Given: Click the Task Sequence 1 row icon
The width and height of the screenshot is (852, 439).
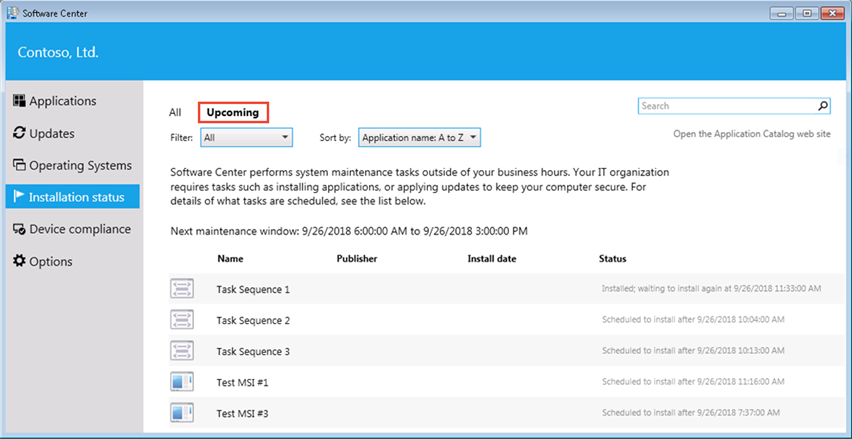Looking at the screenshot, I should [x=182, y=289].
